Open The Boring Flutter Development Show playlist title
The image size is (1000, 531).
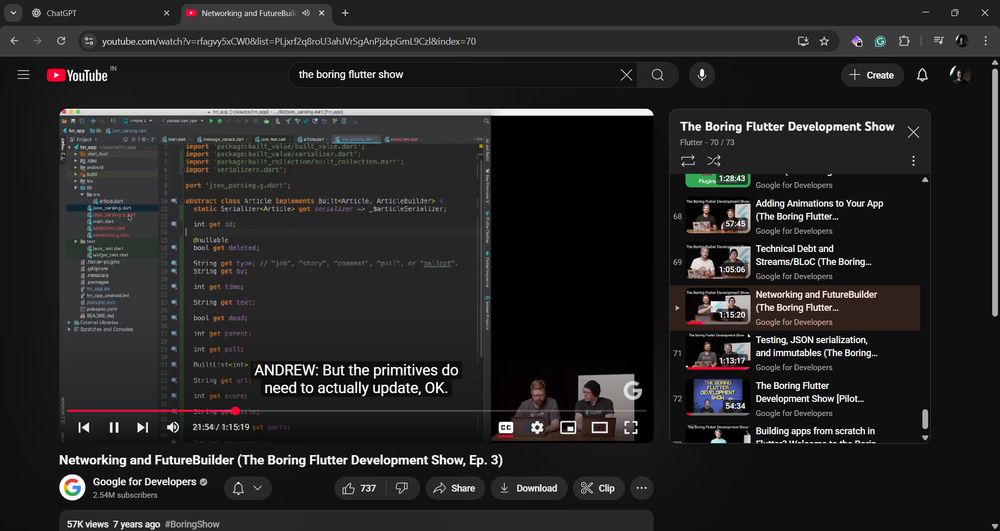tap(787, 127)
